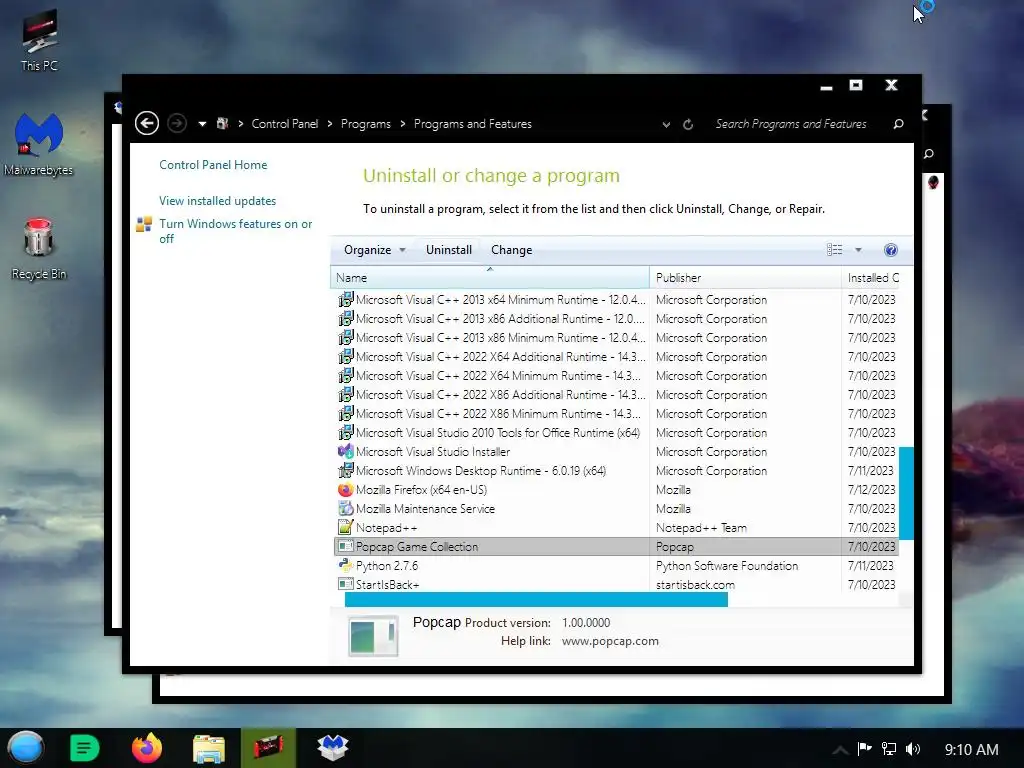The image size is (1024, 768).
Task: Open the recent locations dropdown arrow
Action: [x=202, y=124]
